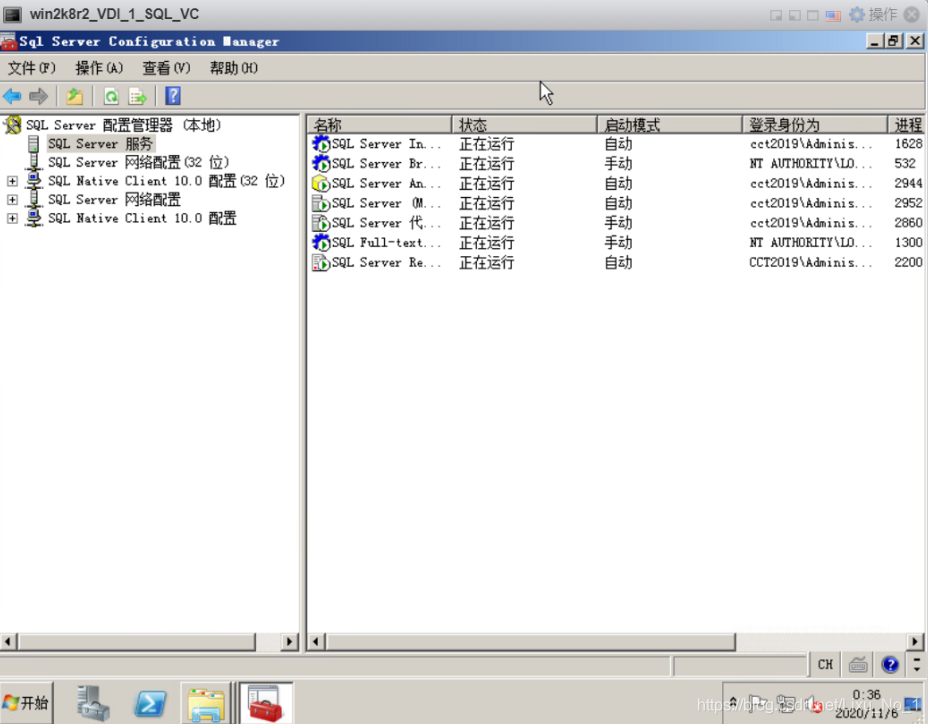Select the SQL Server Br... service icon
The height and width of the screenshot is (724, 928).
pyautogui.click(x=321, y=163)
